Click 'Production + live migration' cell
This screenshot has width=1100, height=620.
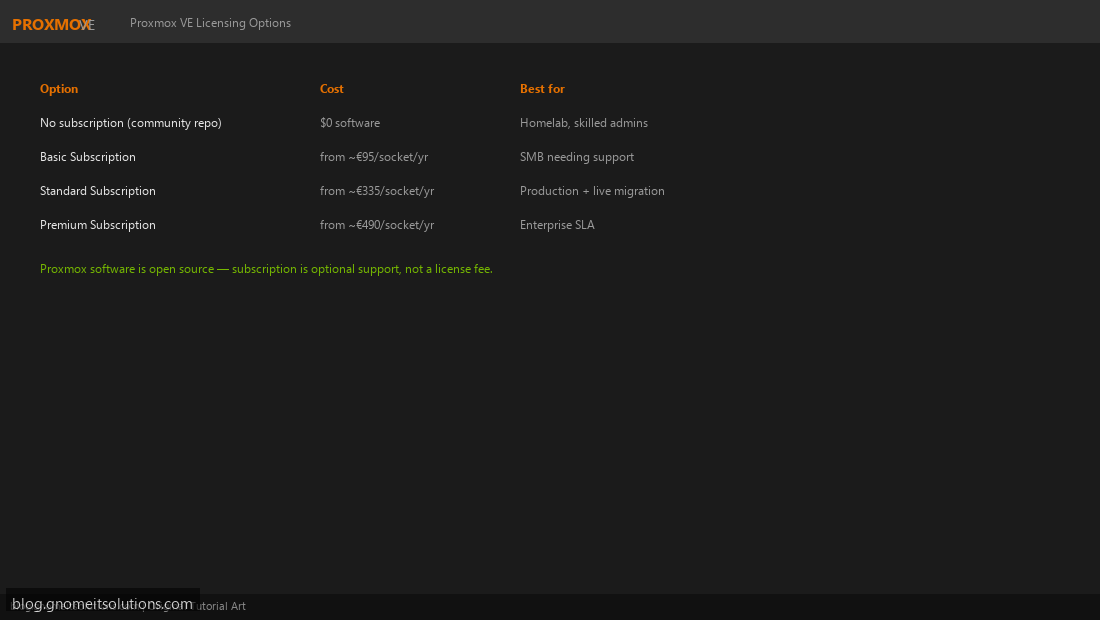pyautogui.click(x=592, y=191)
